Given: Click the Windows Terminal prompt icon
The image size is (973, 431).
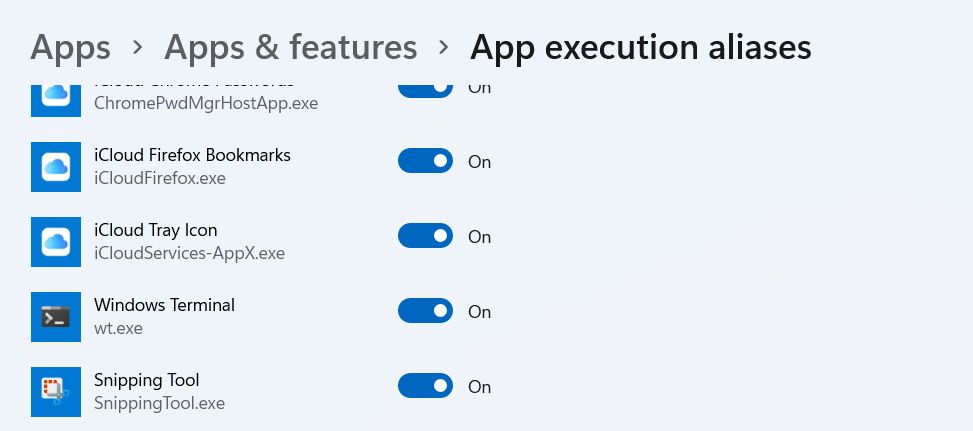Looking at the screenshot, I should (56, 317).
